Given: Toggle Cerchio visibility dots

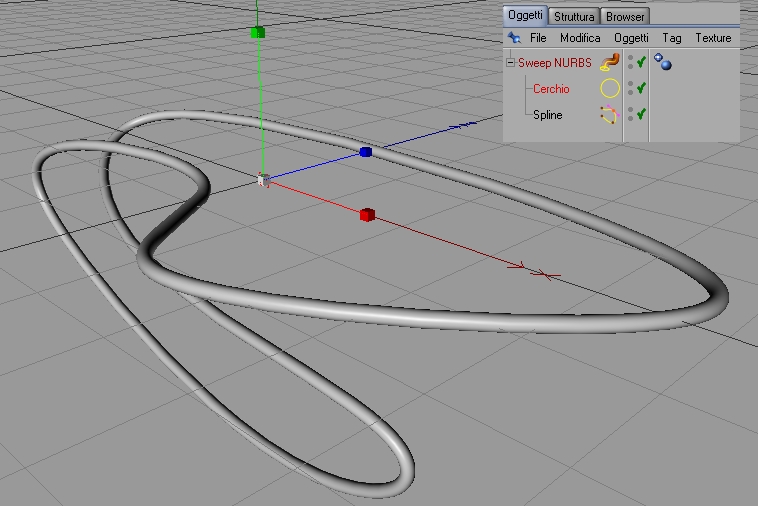Looking at the screenshot, I should [x=630, y=88].
